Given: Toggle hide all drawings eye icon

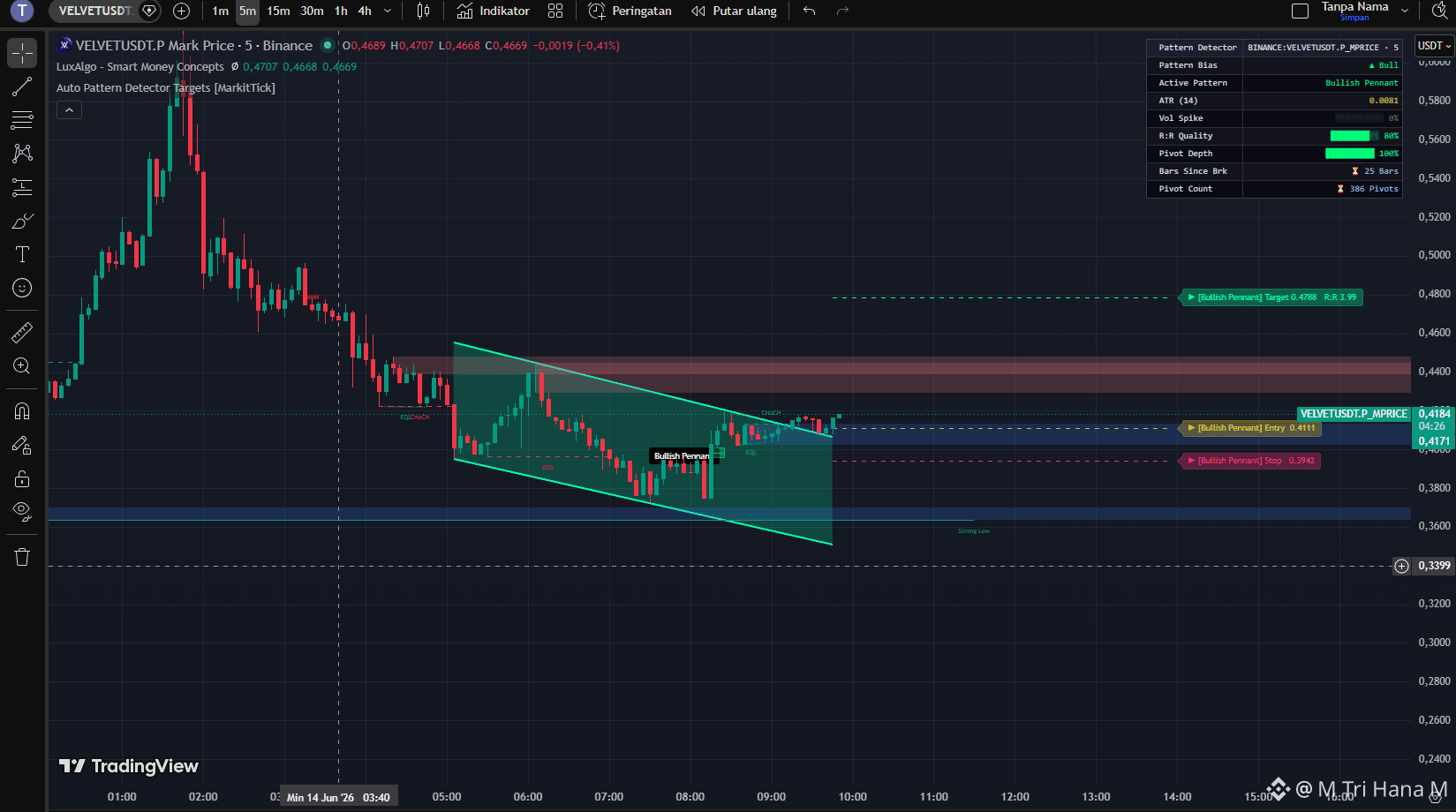Looking at the screenshot, I should point(22,512).
